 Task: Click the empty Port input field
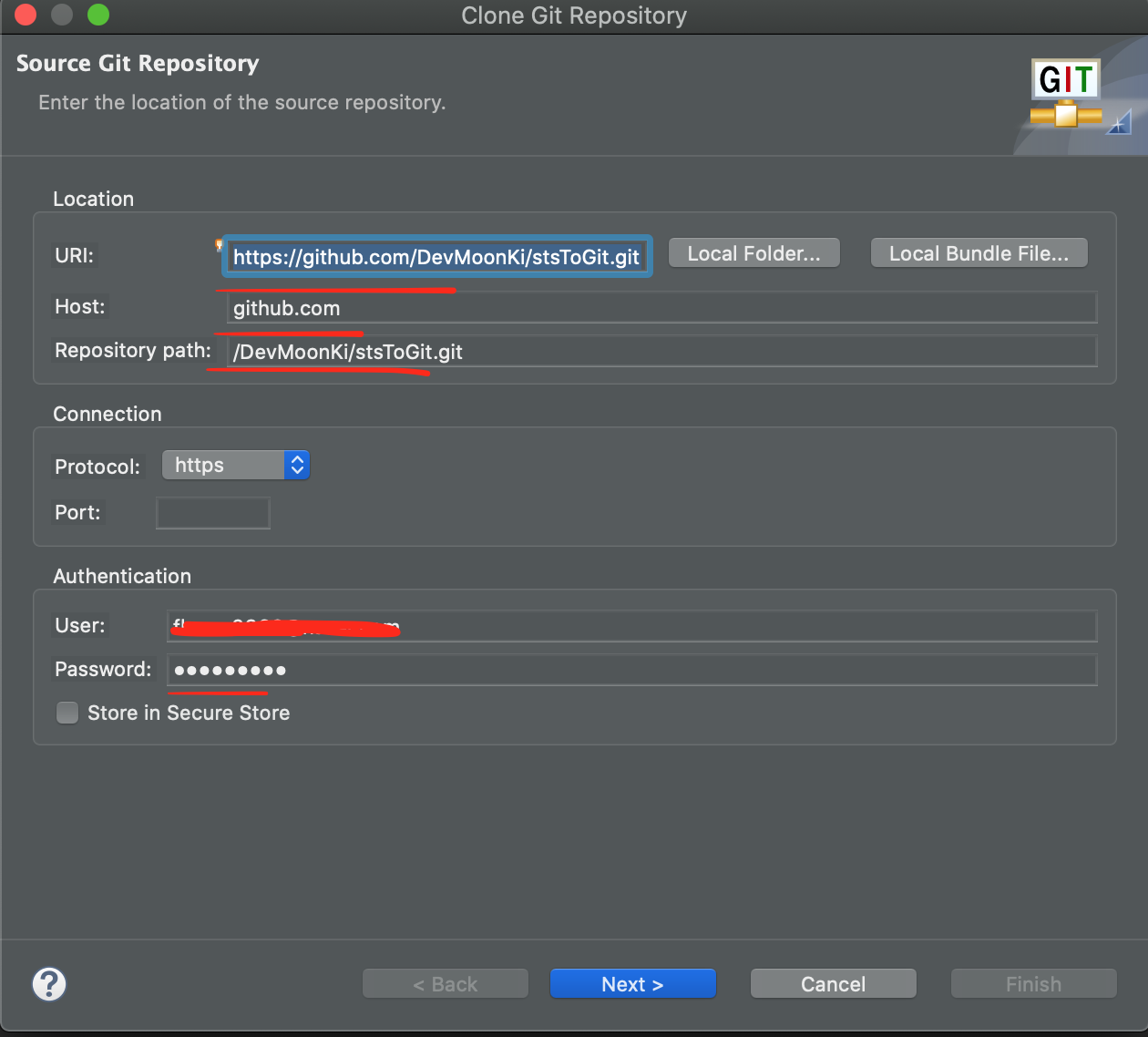[213, 513]
